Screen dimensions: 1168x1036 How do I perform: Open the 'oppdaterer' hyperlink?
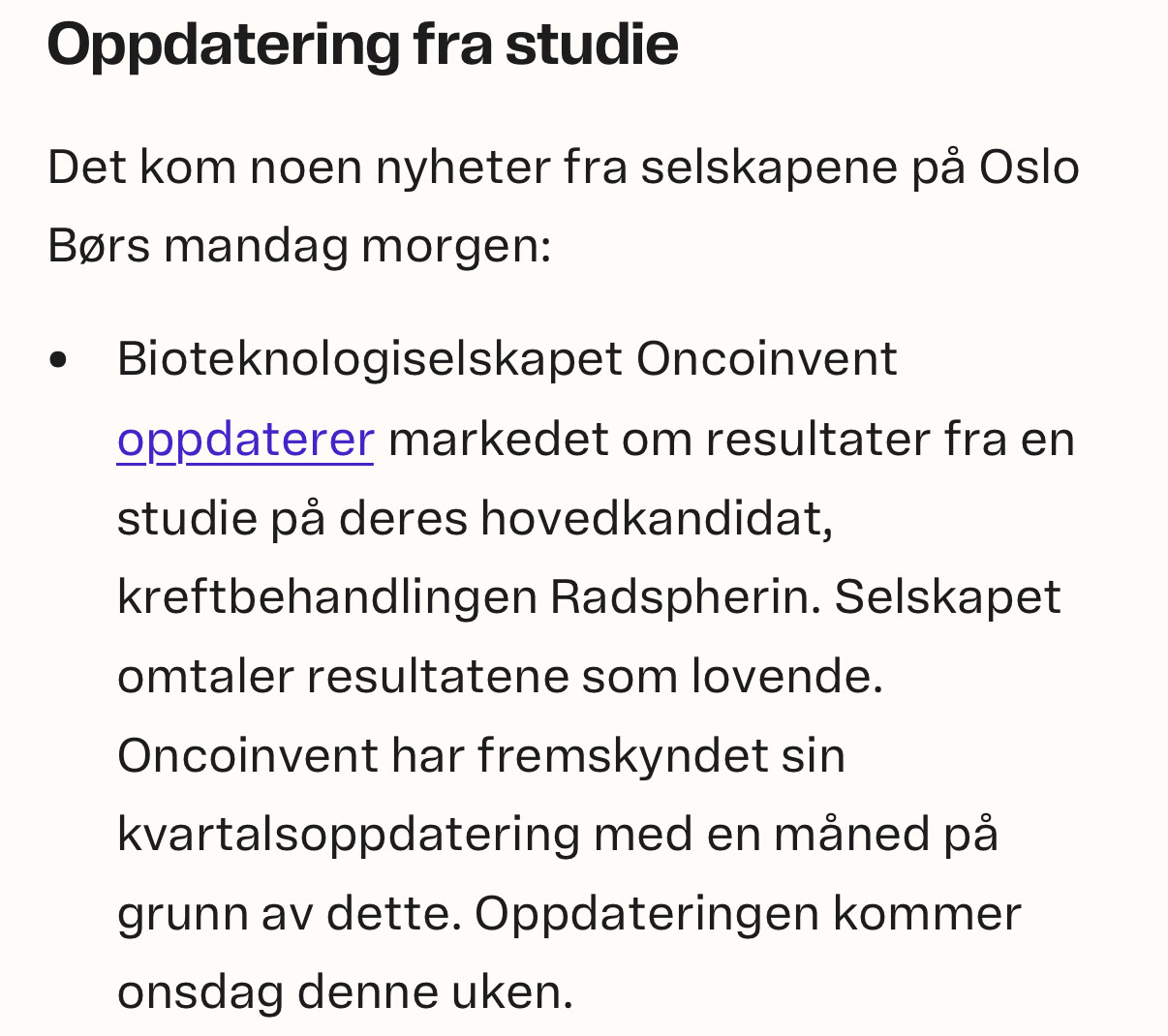[245, 440]
